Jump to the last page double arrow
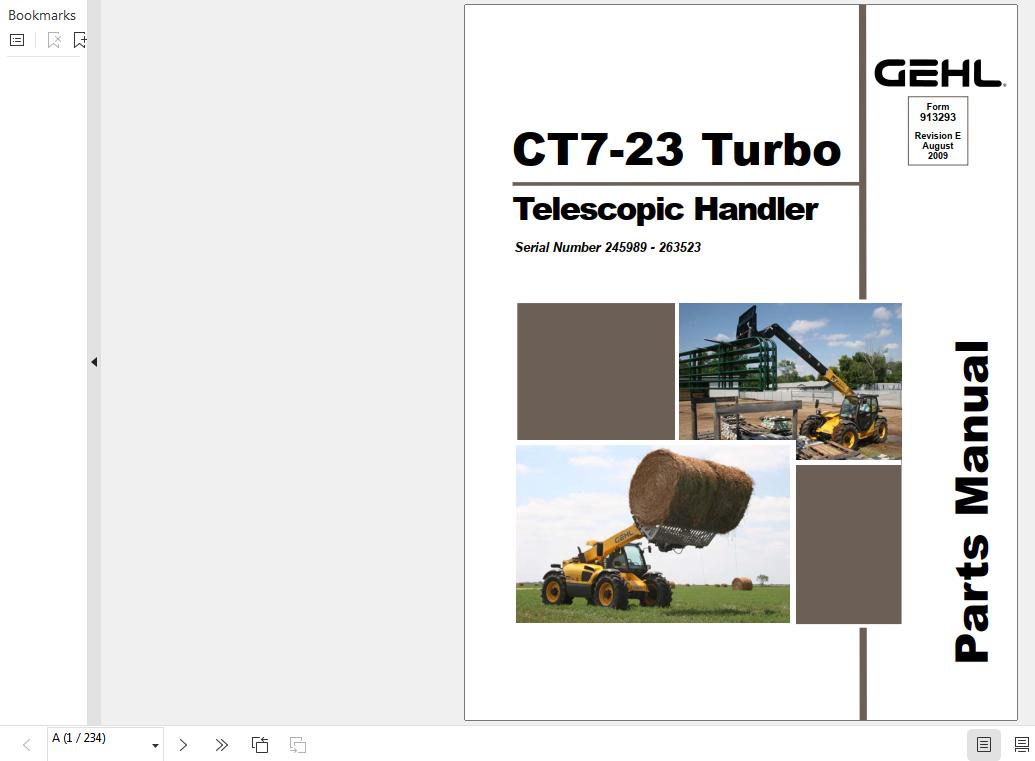 tap(221, 745)
